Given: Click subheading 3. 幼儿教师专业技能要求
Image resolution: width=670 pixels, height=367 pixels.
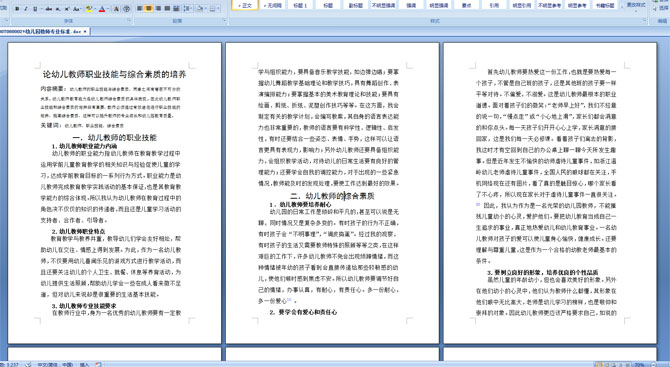Looking at the screenshot, I should (x=84, y=306).
